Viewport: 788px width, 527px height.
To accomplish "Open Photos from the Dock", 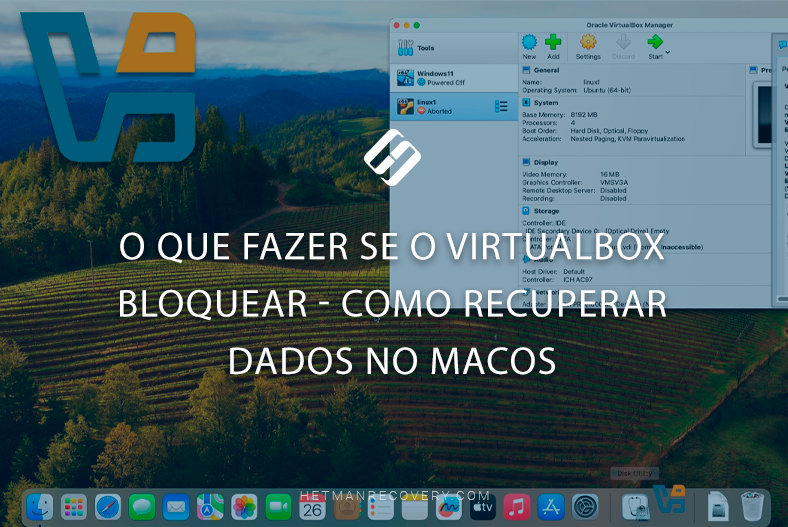I will point(244,506).
